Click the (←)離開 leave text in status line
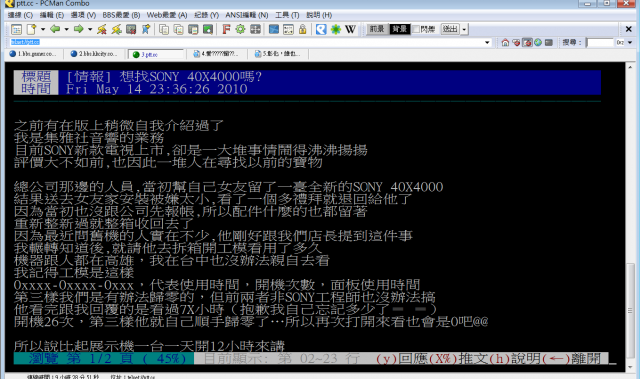Viewport: 640px width, 379px height. click(x=572, y=359)
